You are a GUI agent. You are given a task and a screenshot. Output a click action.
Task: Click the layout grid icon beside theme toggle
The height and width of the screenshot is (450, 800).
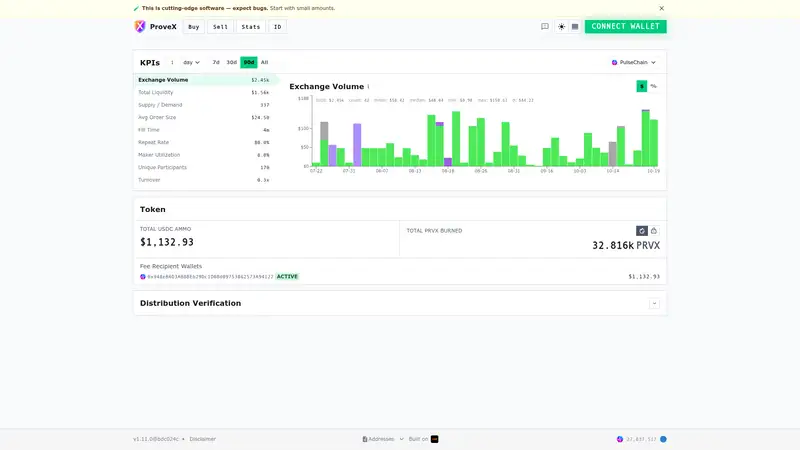[575, 27]
